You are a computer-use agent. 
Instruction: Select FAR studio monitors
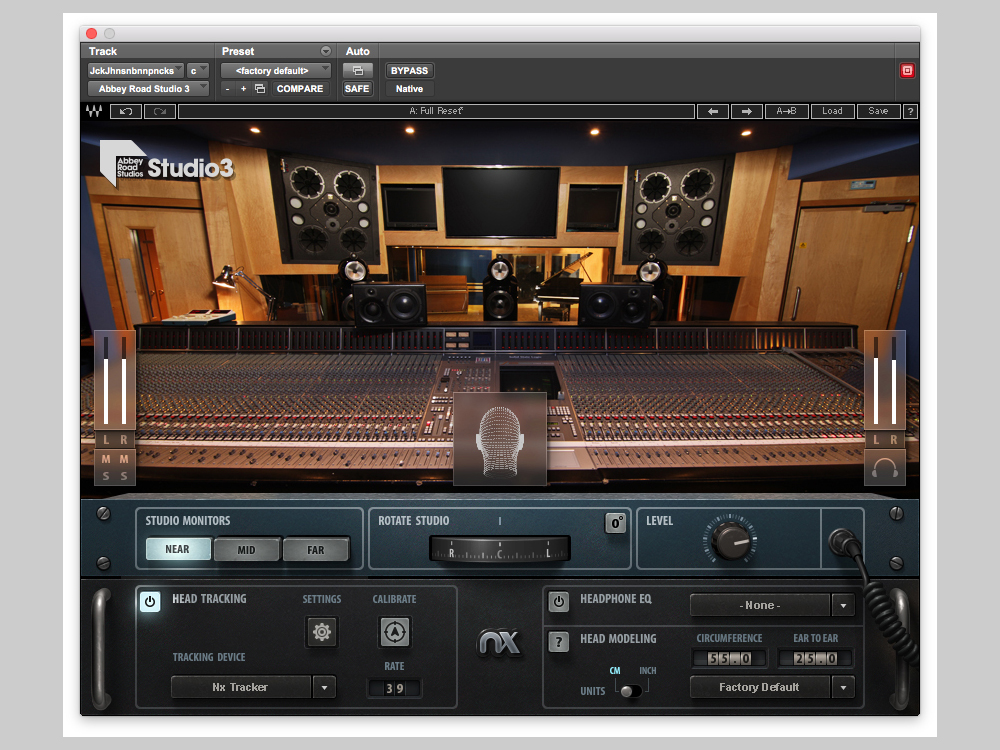[x=316, y=549]
